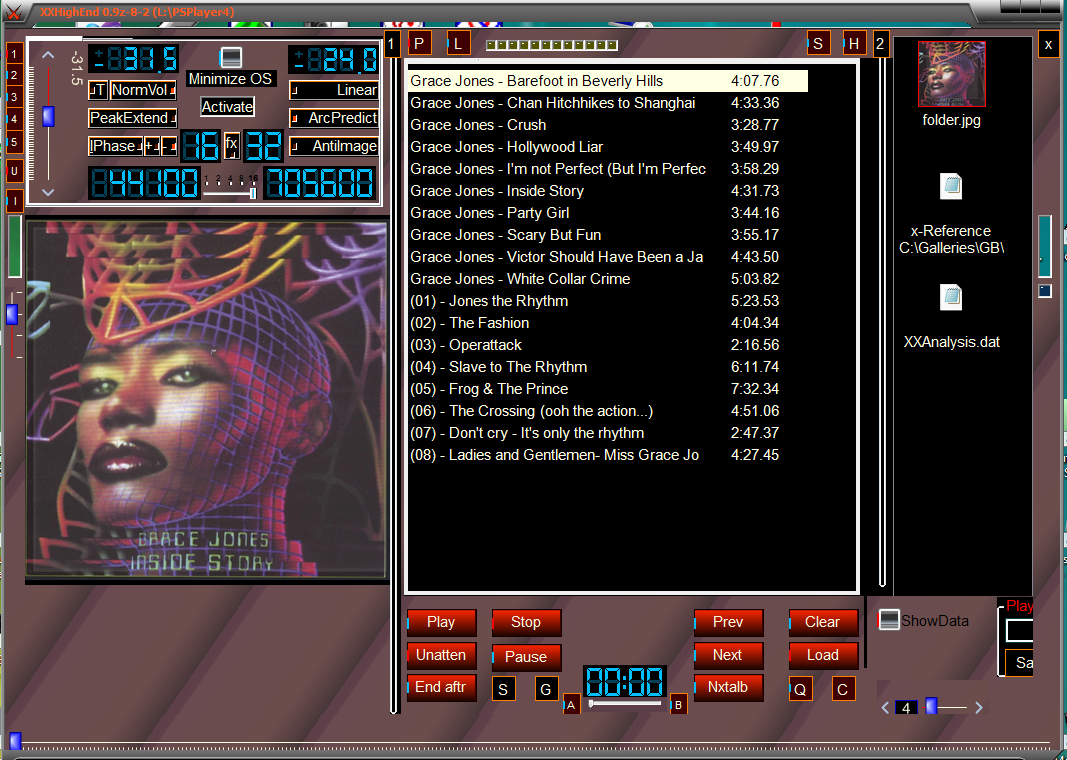
Task: Click the G button below Pause
Action: pyautogui.click(x=546, y=689)
